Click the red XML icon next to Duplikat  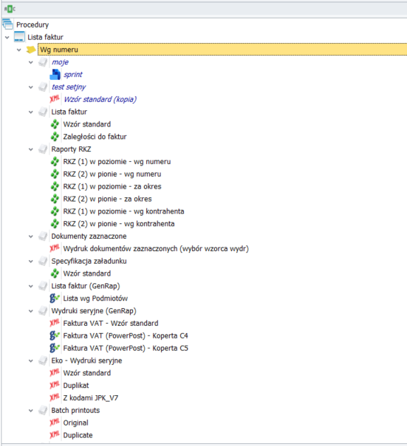coord(55,385)
